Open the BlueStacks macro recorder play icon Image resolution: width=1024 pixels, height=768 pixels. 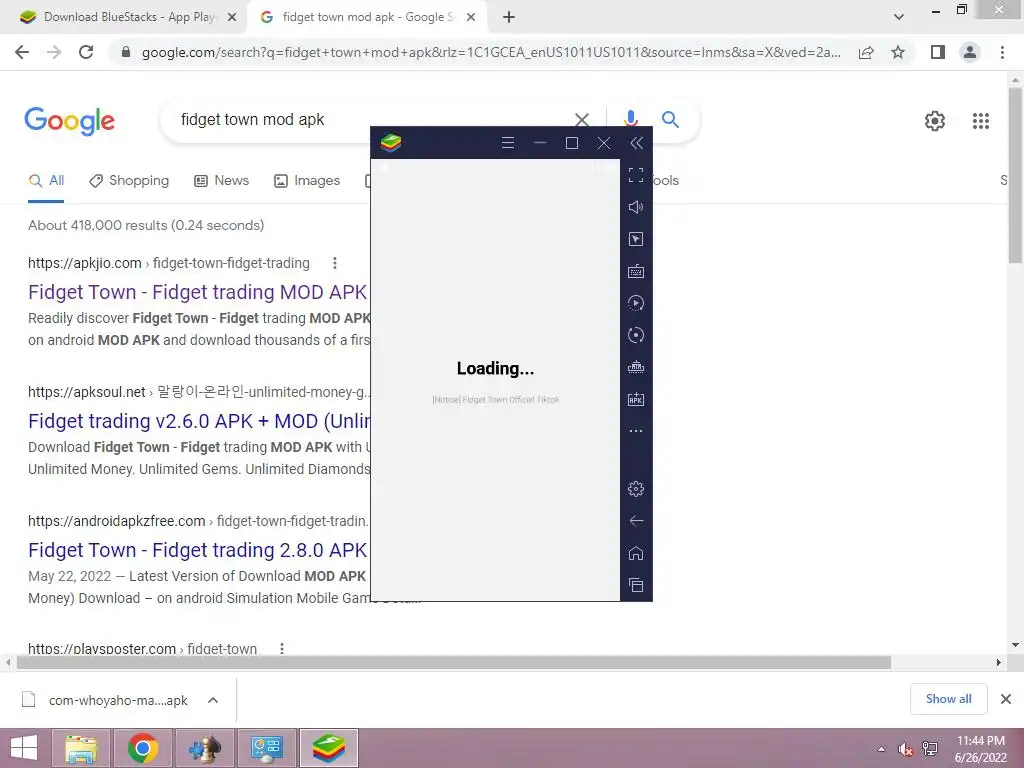(x=635, y=303)
